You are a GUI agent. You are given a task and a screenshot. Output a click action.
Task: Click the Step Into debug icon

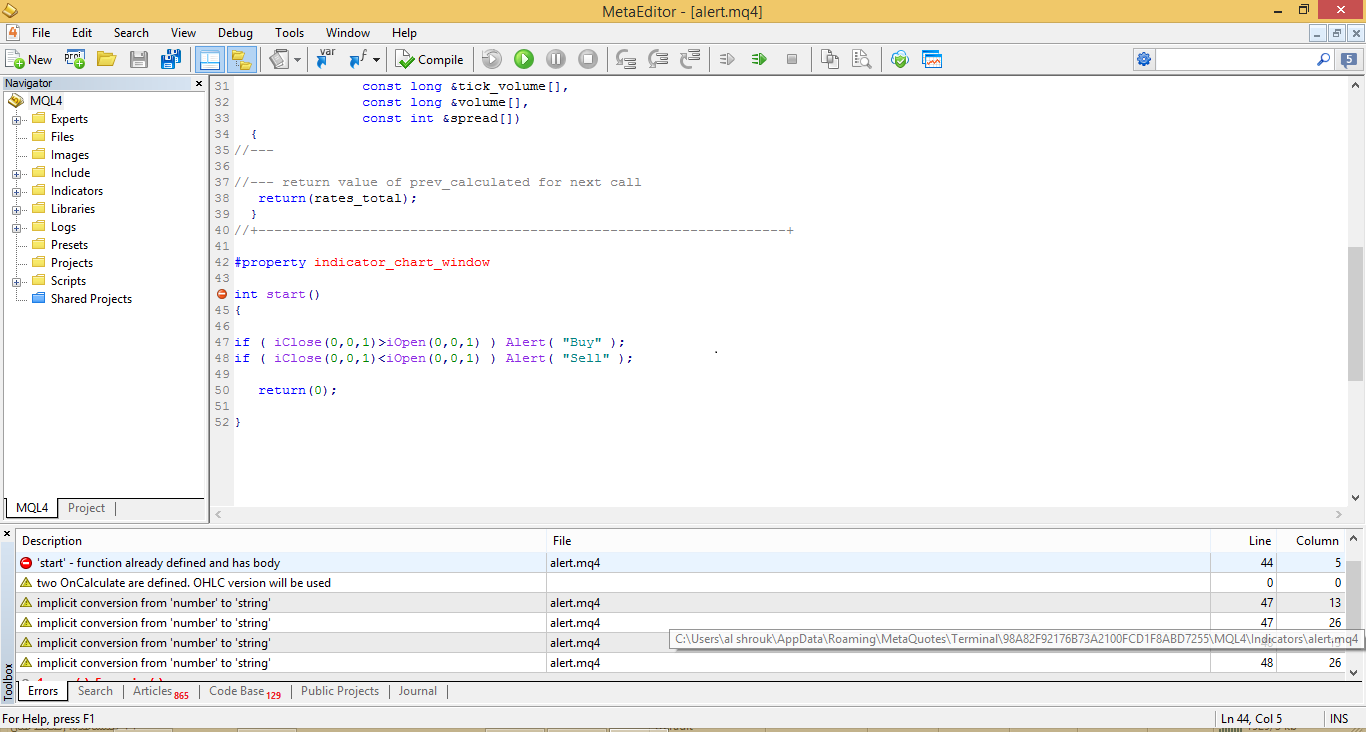tap(626, 59)
